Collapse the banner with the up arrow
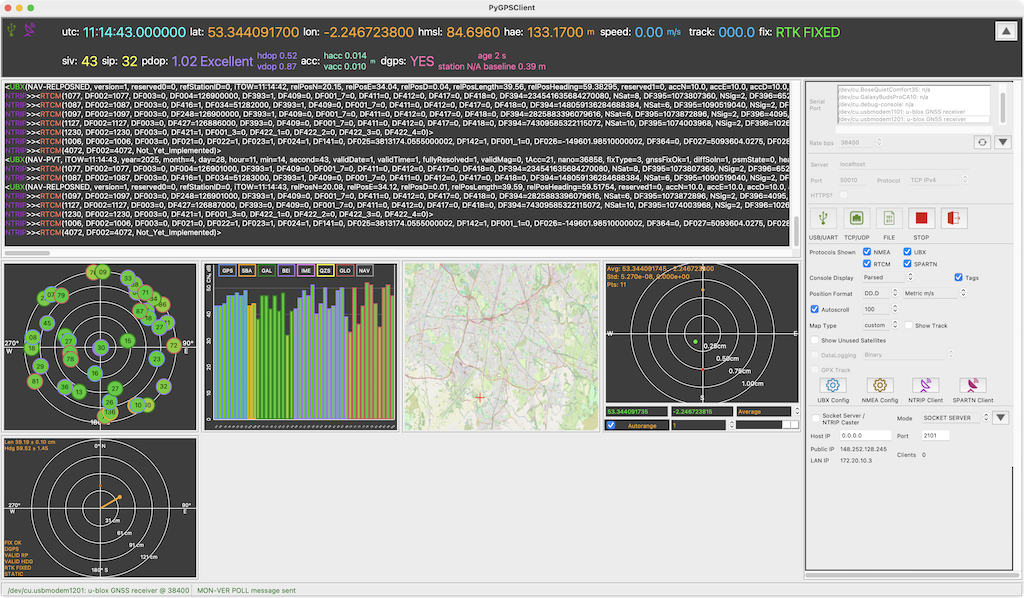Viewport: 1024px width, 598px height. coord(1006,31)
